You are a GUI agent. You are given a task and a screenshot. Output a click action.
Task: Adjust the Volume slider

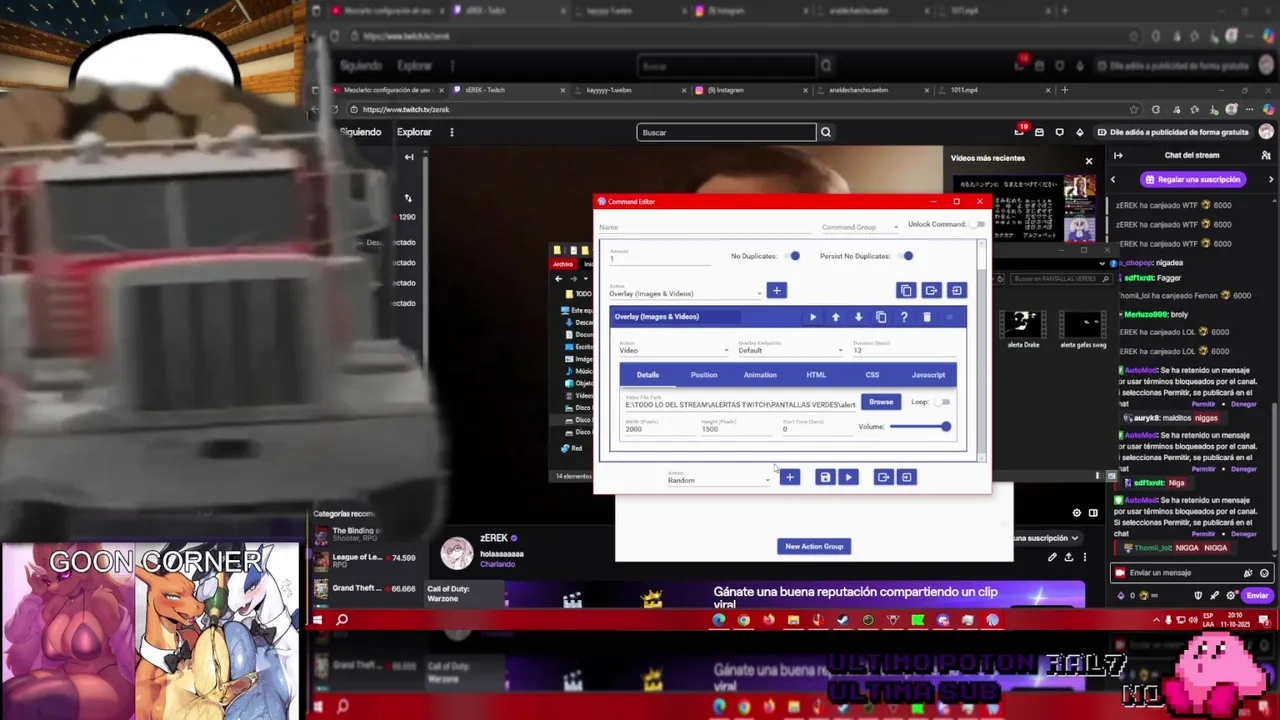919,427
